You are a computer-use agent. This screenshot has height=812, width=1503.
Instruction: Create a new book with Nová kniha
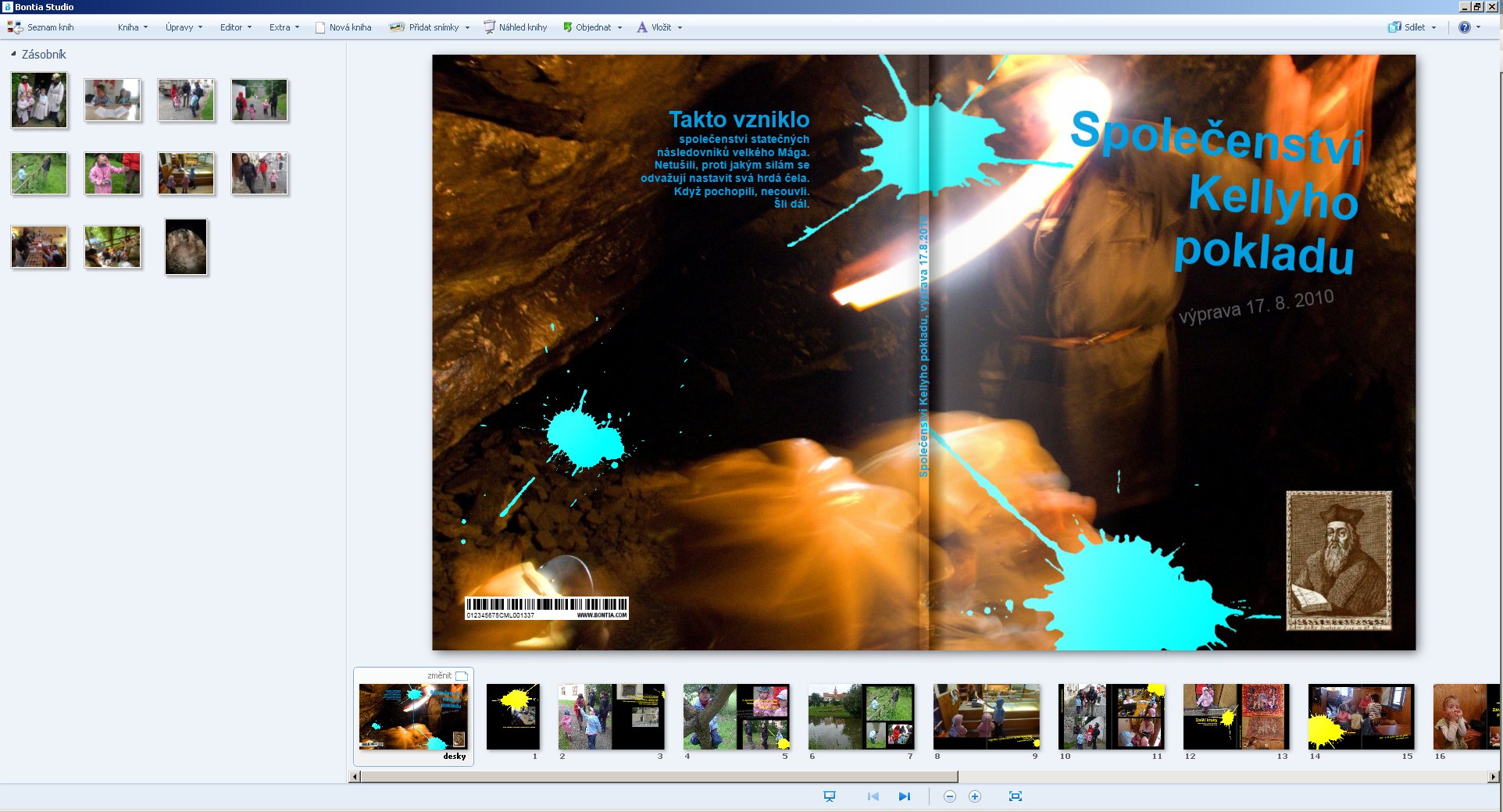click(x=343, y=27)
